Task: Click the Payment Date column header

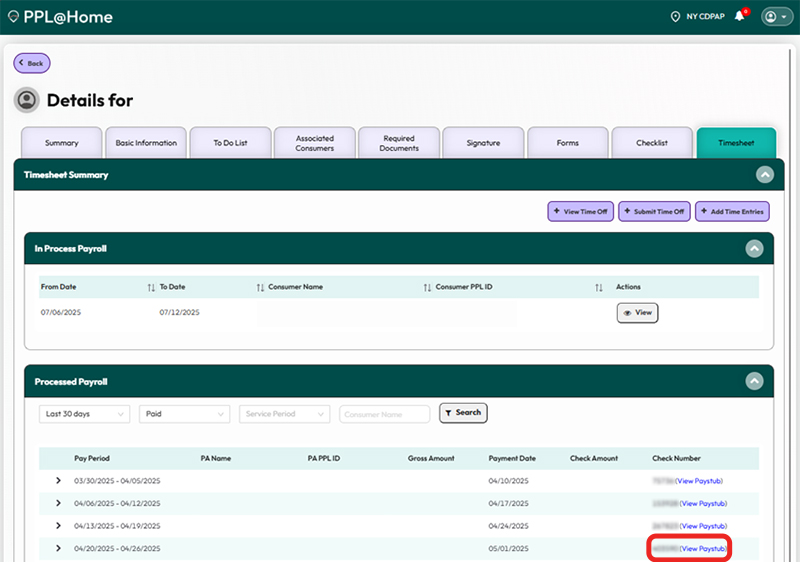Action: pos(512,458)
